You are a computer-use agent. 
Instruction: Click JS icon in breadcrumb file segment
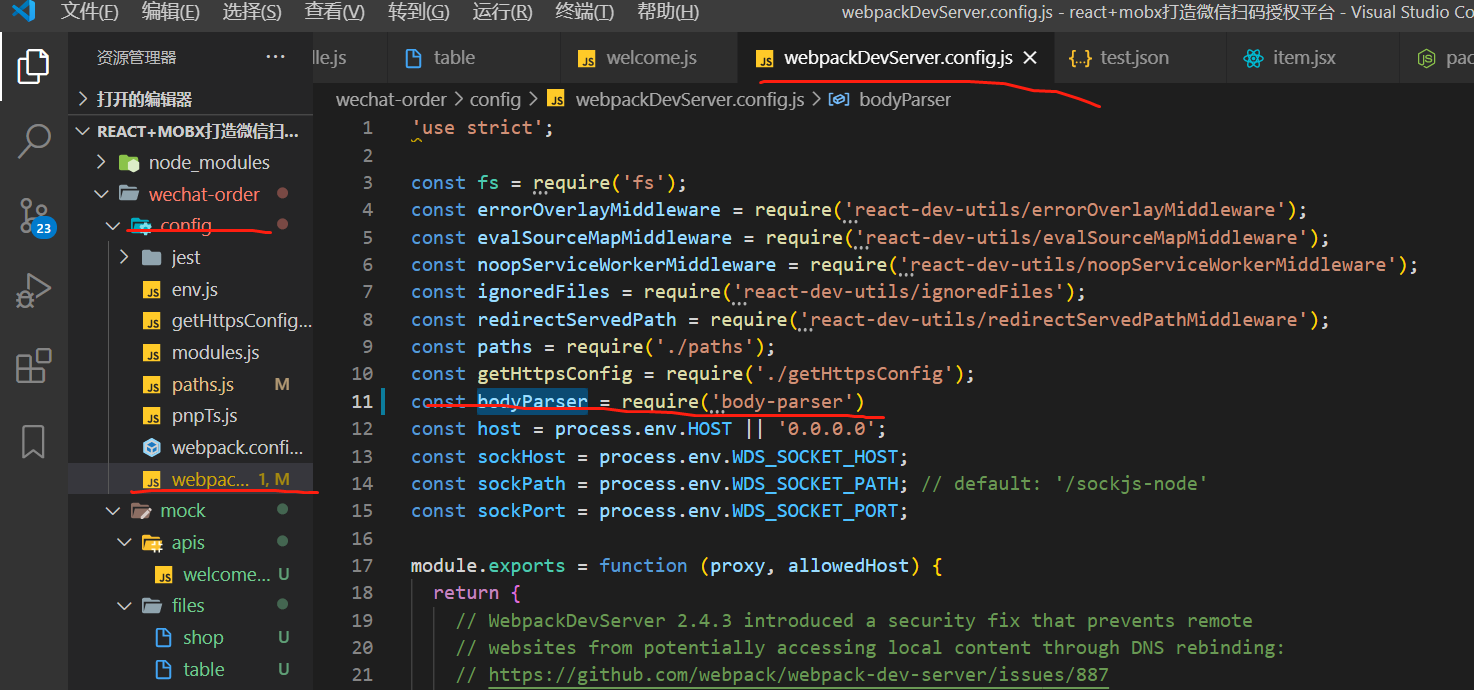(557, 99)
